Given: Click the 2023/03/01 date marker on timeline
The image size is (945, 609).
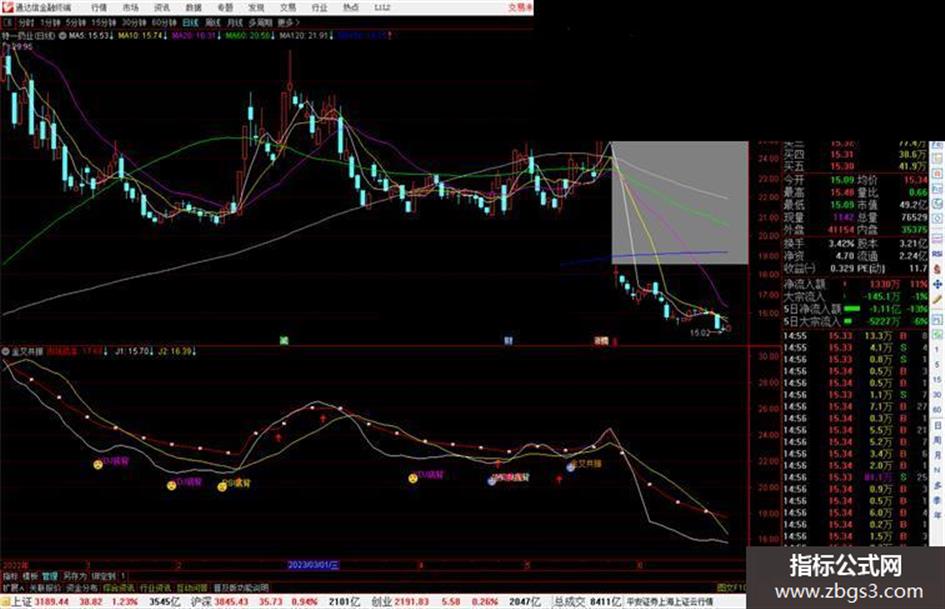Looking at the screenshot, I should pos(313,565).
